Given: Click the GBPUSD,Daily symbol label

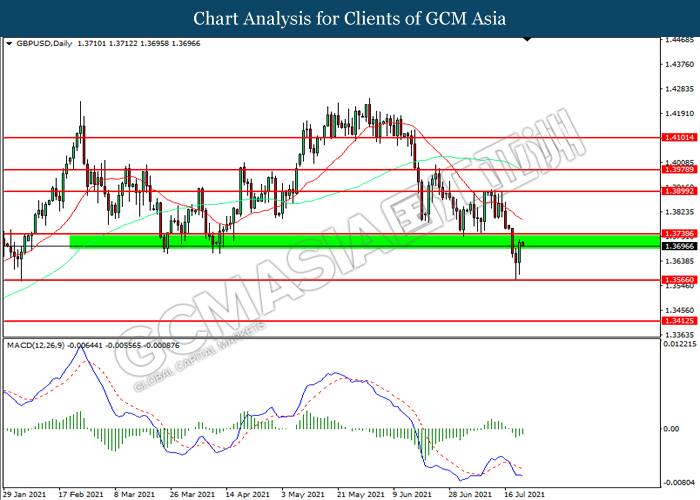Looking at the screenshot, I should click(44, 44).
